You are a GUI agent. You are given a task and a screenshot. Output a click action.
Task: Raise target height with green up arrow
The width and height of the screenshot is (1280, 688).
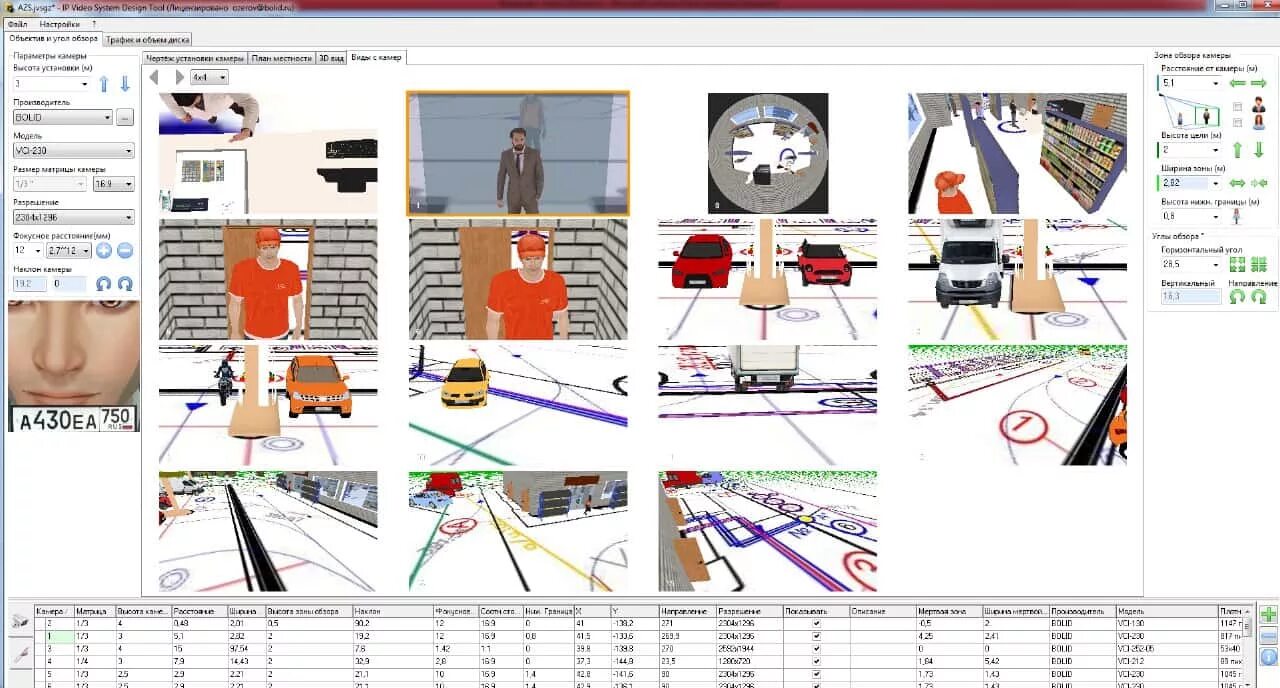1237,150
